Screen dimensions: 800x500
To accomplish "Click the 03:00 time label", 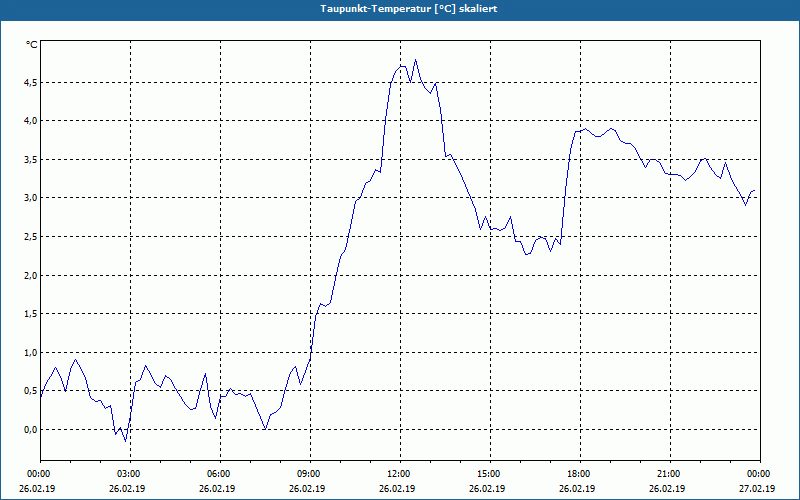I will tap(130, 474).
